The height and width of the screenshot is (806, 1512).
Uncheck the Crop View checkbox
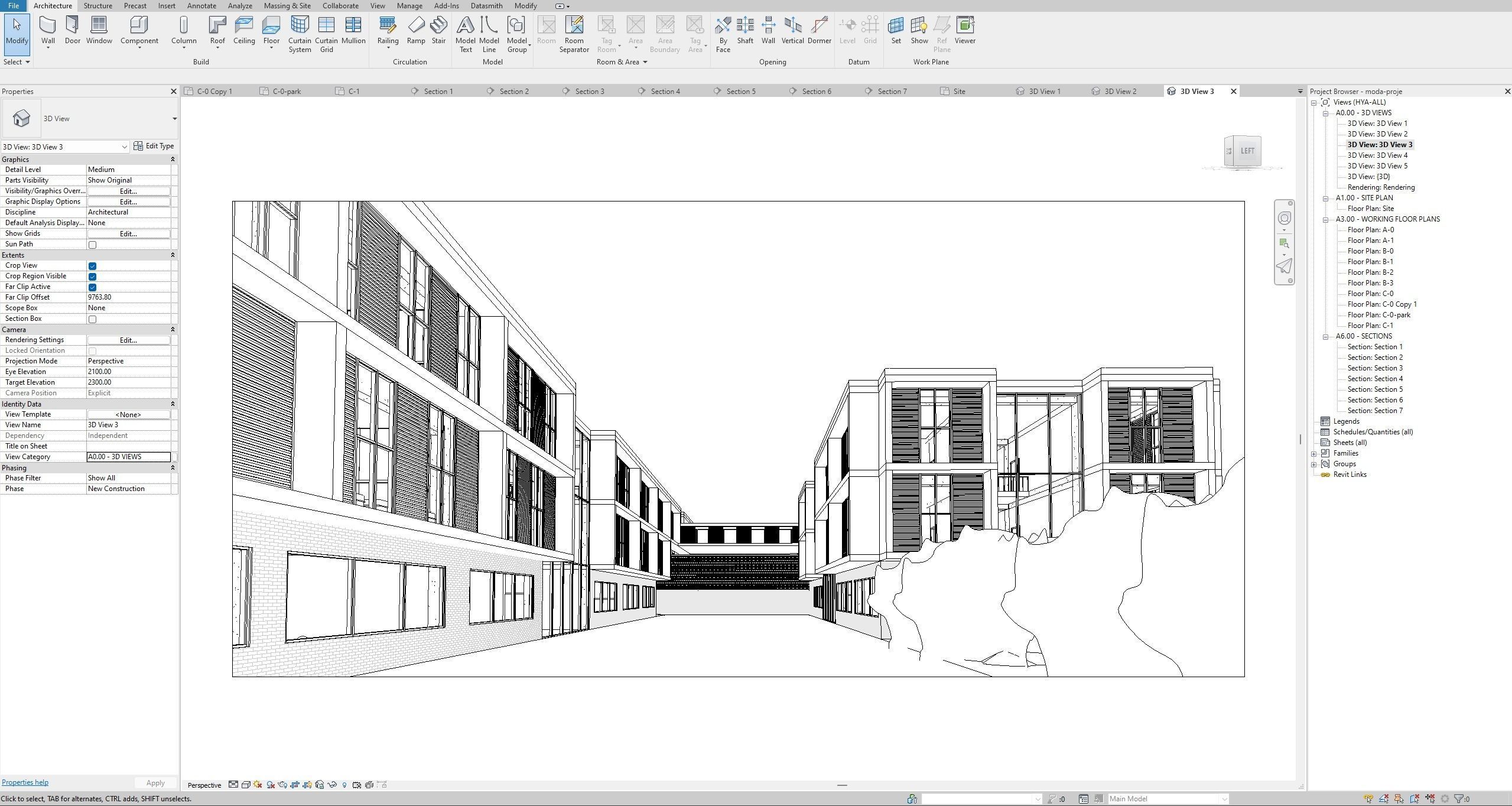click(92, 266)
